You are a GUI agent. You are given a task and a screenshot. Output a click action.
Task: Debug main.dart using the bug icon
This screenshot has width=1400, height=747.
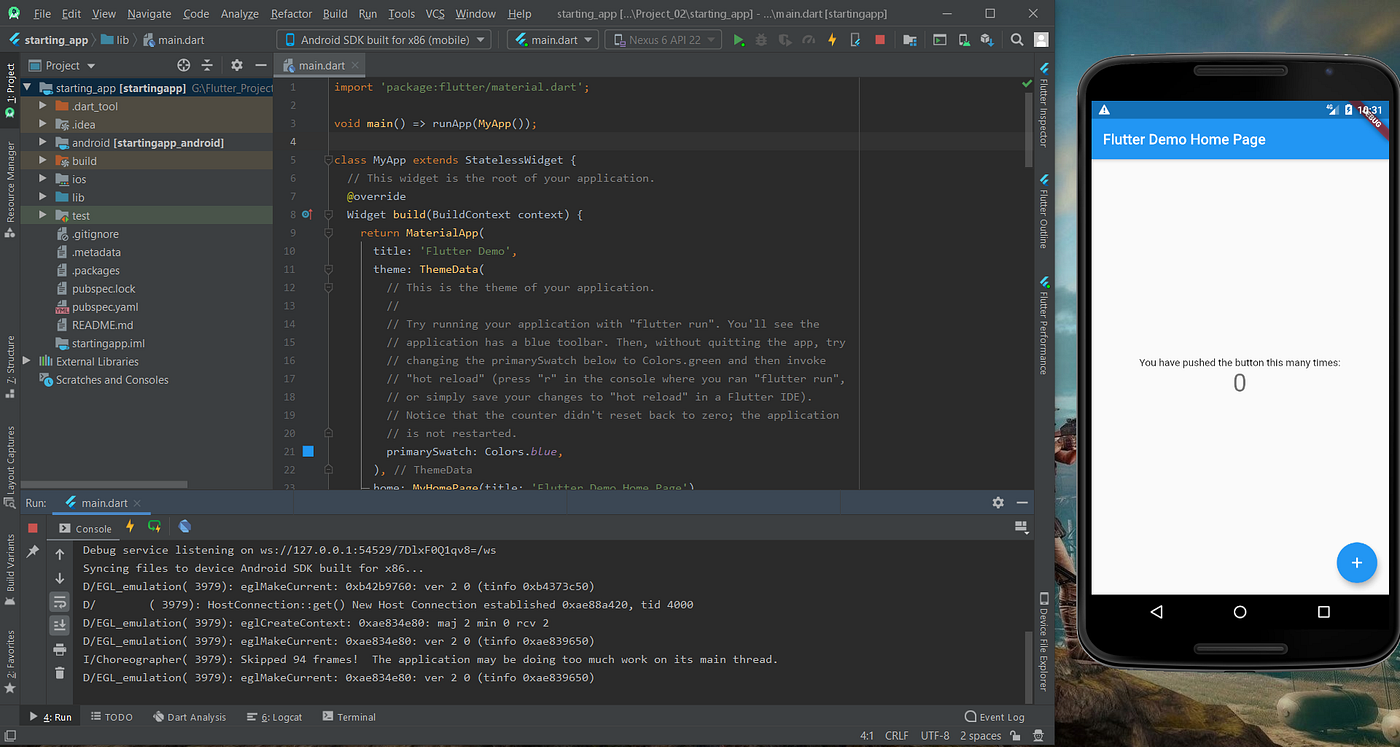click(761, 39)
